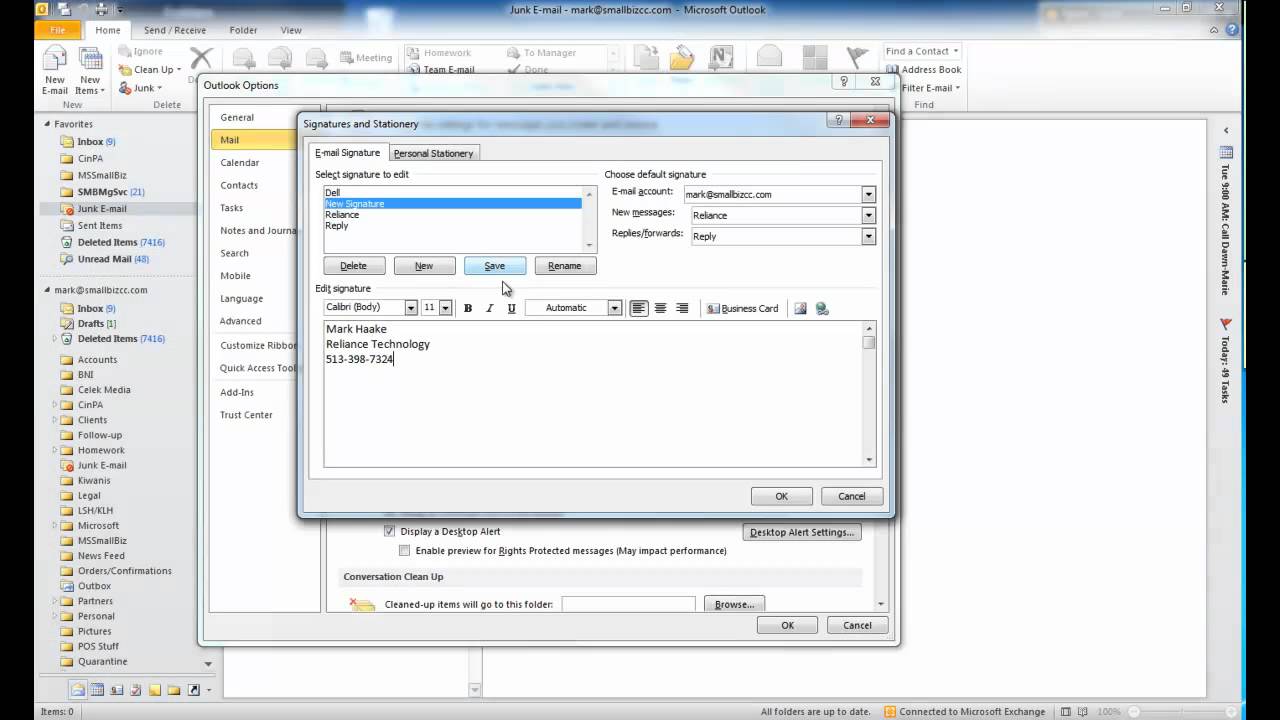Click Cancel in Signatures and Stationery

tap(851, 496)
